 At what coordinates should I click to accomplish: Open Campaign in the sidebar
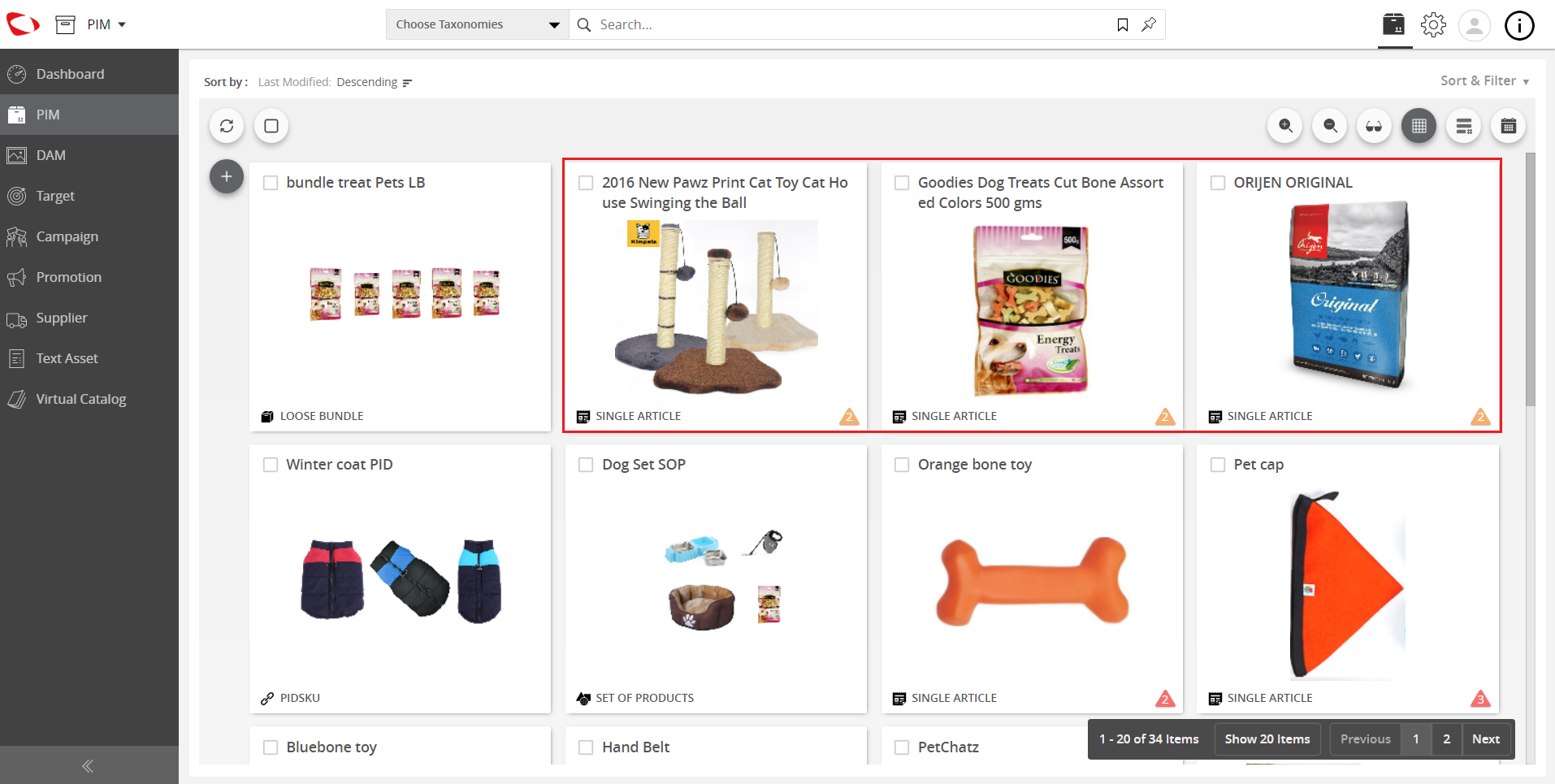(89, 236)
